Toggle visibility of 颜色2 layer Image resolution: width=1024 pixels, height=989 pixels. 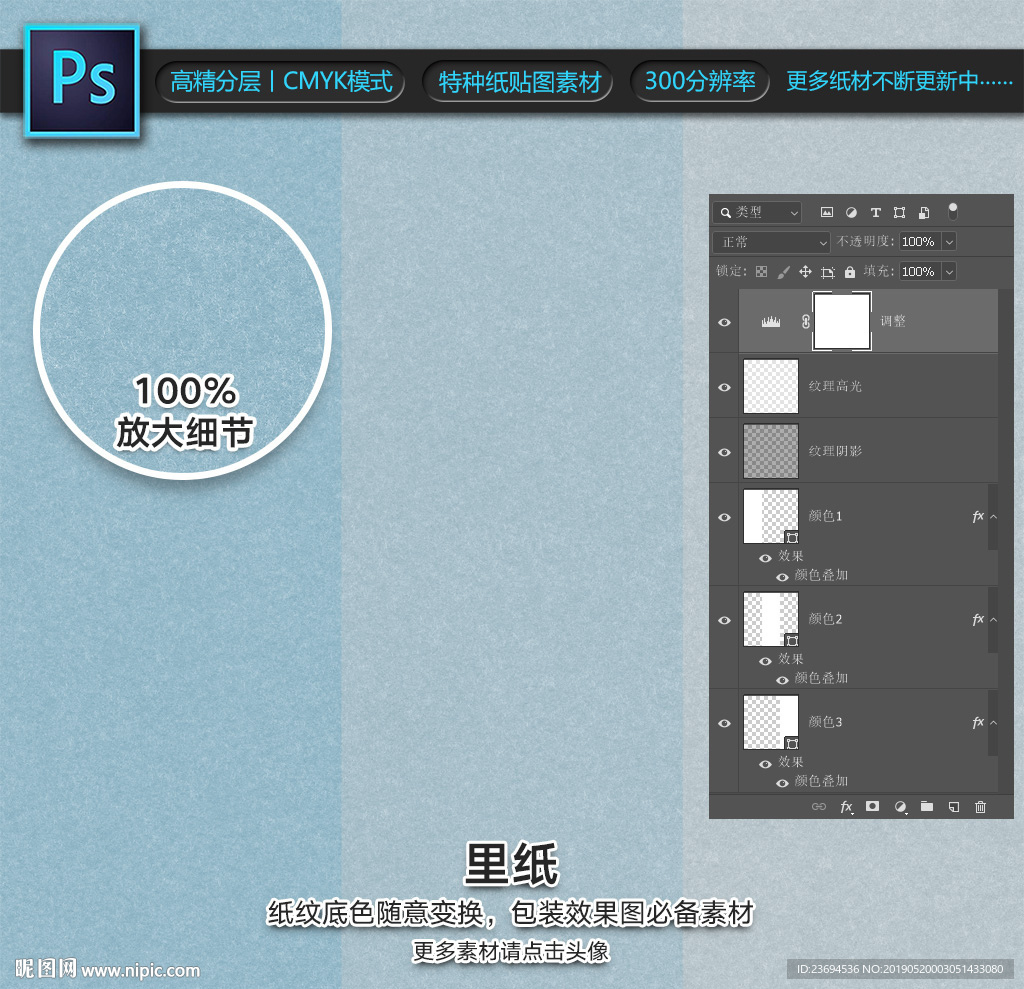[724, 621]
